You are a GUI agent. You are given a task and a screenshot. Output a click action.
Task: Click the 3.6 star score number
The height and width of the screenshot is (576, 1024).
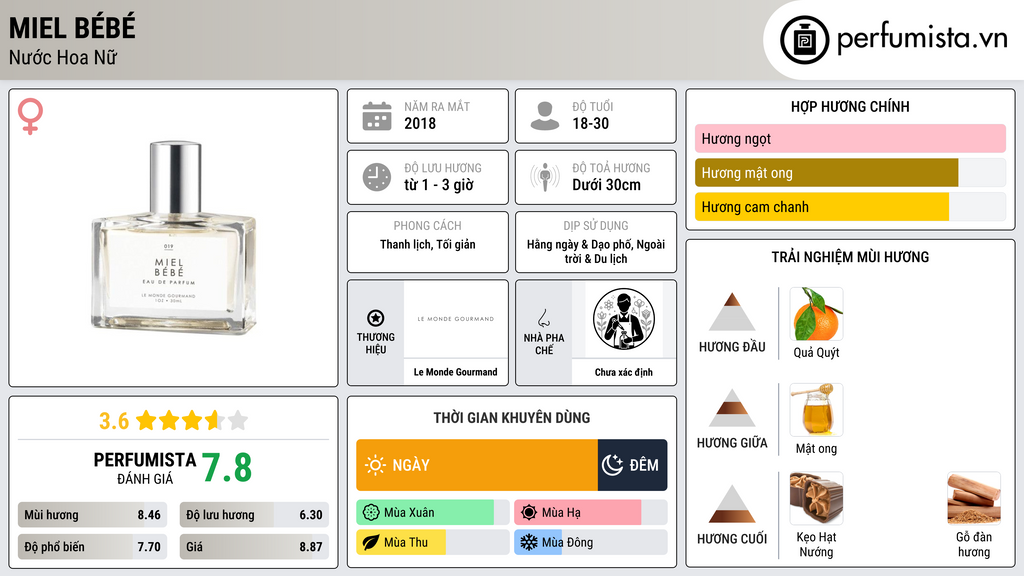pyautogui.click(x=114, y=421)
